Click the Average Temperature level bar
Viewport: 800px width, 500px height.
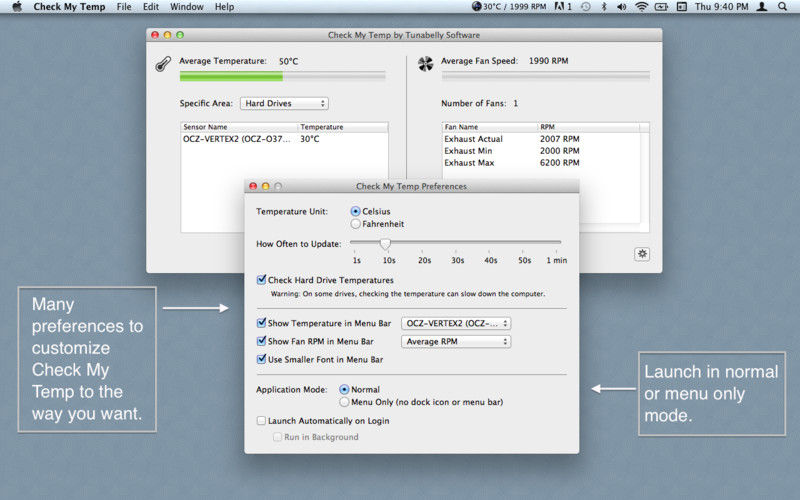pyautogui.click(x=283, y=77)
